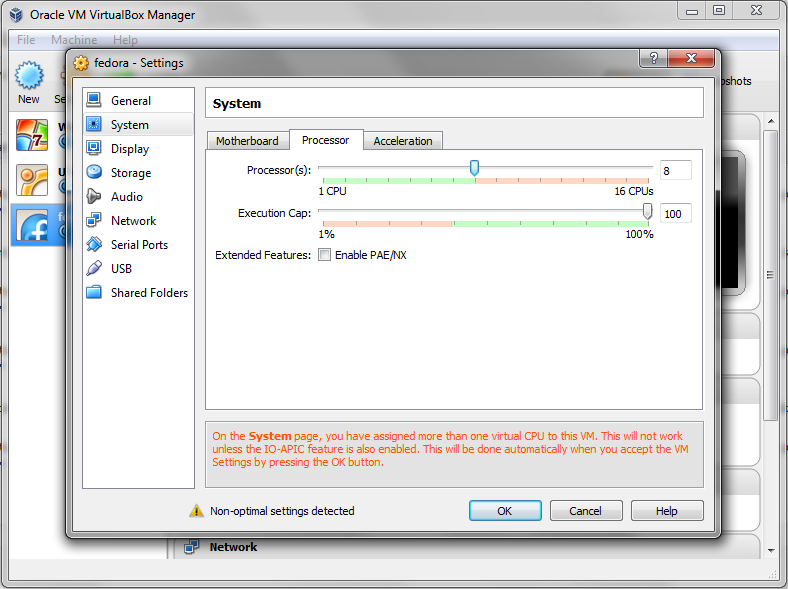788x589 pixels.
Task: Click the Non-optimal settings warning icon
Action: [x=196, y=511]
